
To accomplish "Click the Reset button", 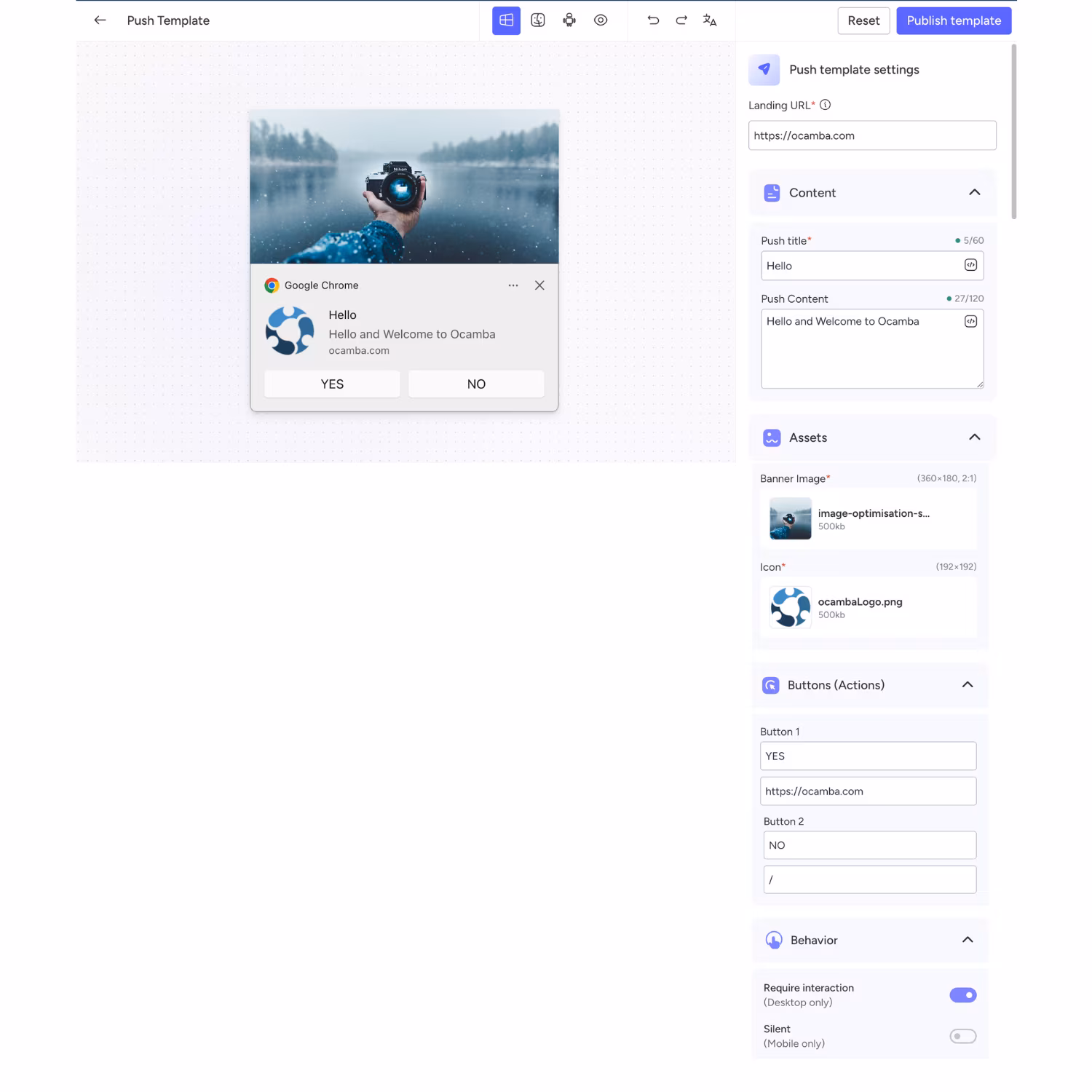I will [863, 20].
